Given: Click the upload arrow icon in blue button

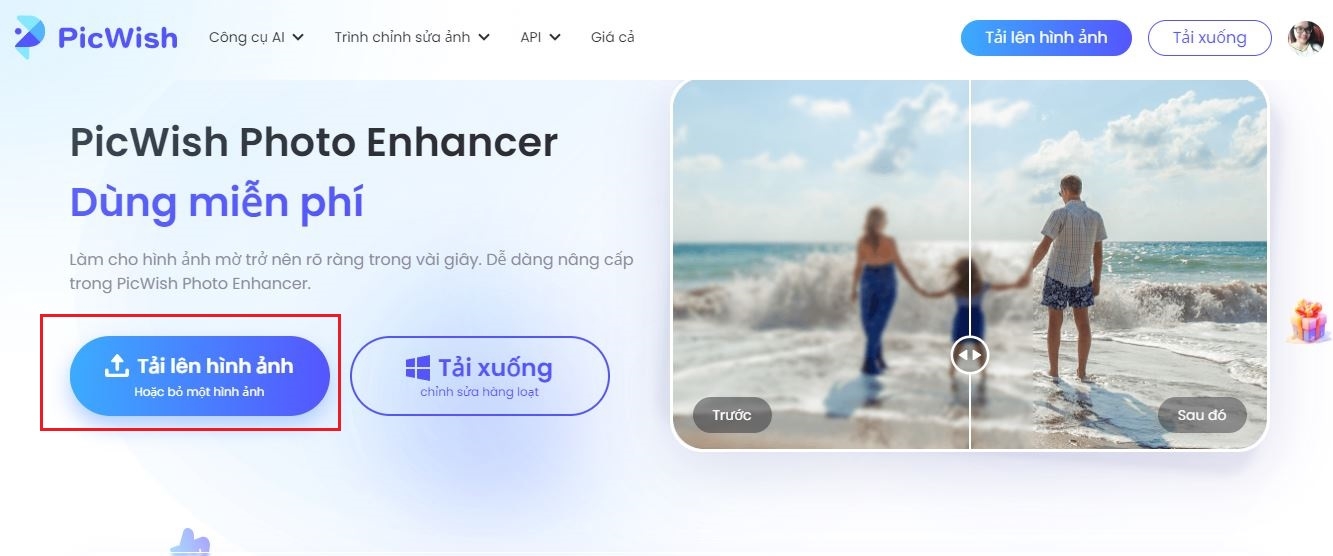Looking at the screenshot, I should coord(117,366).
